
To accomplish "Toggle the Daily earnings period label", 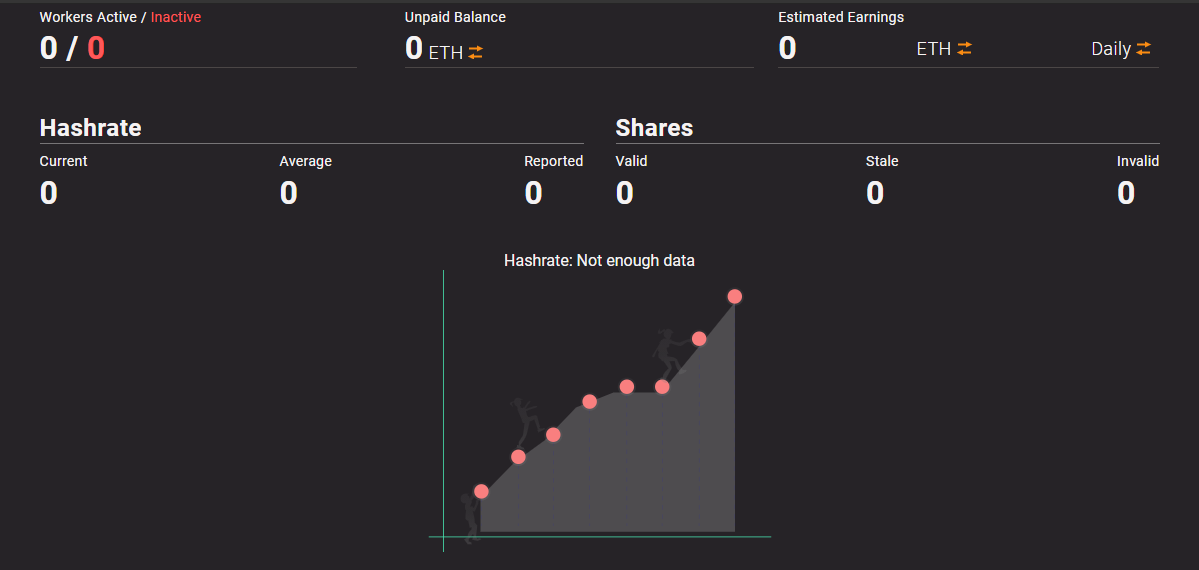I will tap(1110, 49).
